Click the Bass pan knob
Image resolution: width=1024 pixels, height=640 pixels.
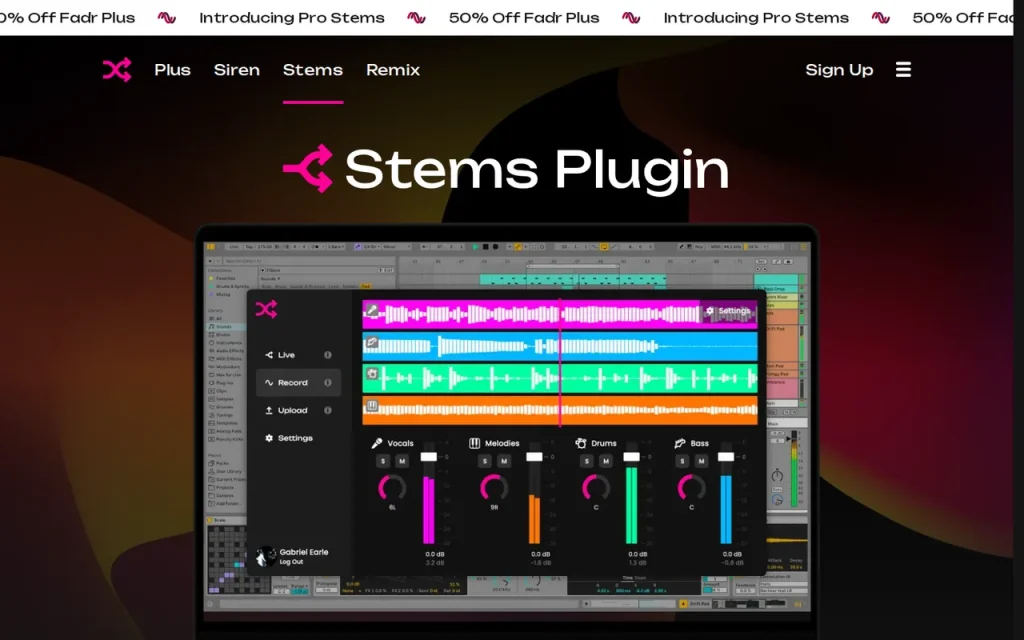coord(692,488)
